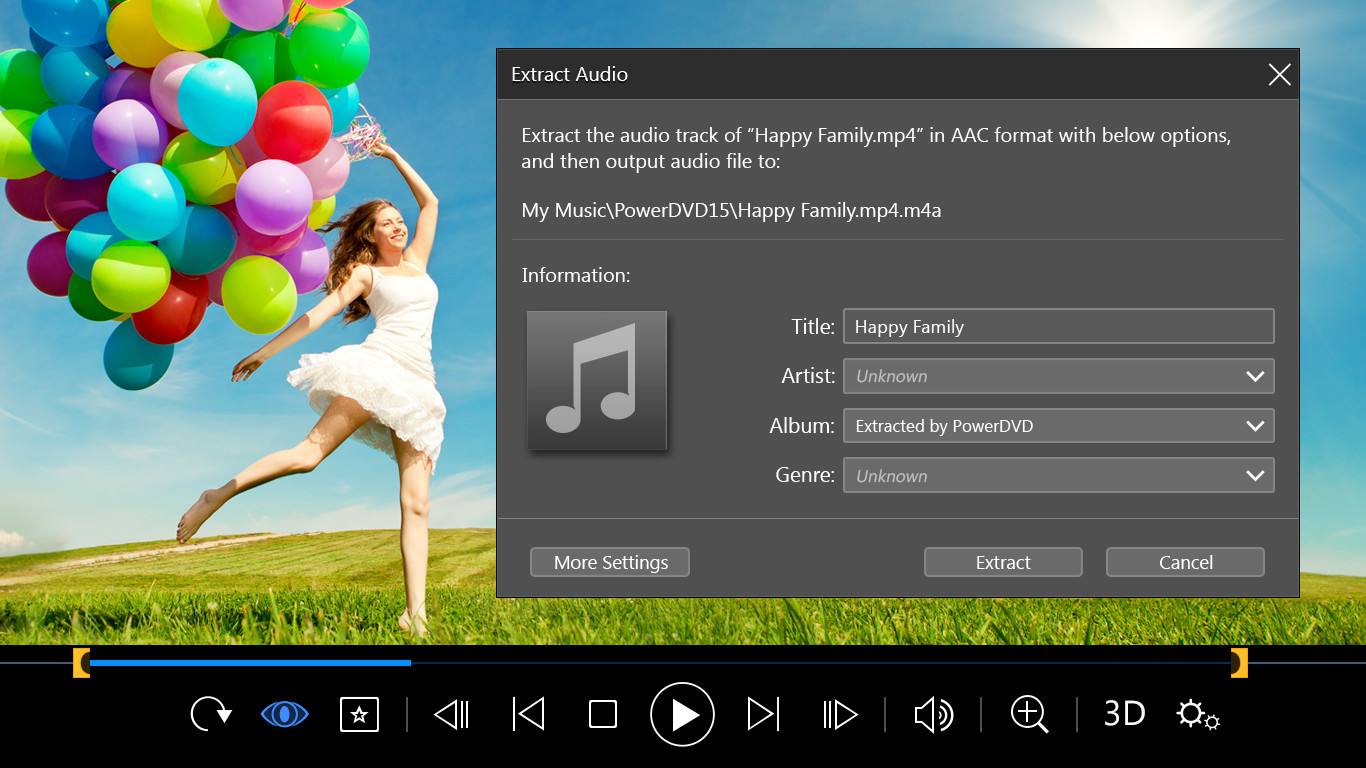This screenshot has height=768, width=1366.
Task: Click the More Settings button
Action: 610,562
